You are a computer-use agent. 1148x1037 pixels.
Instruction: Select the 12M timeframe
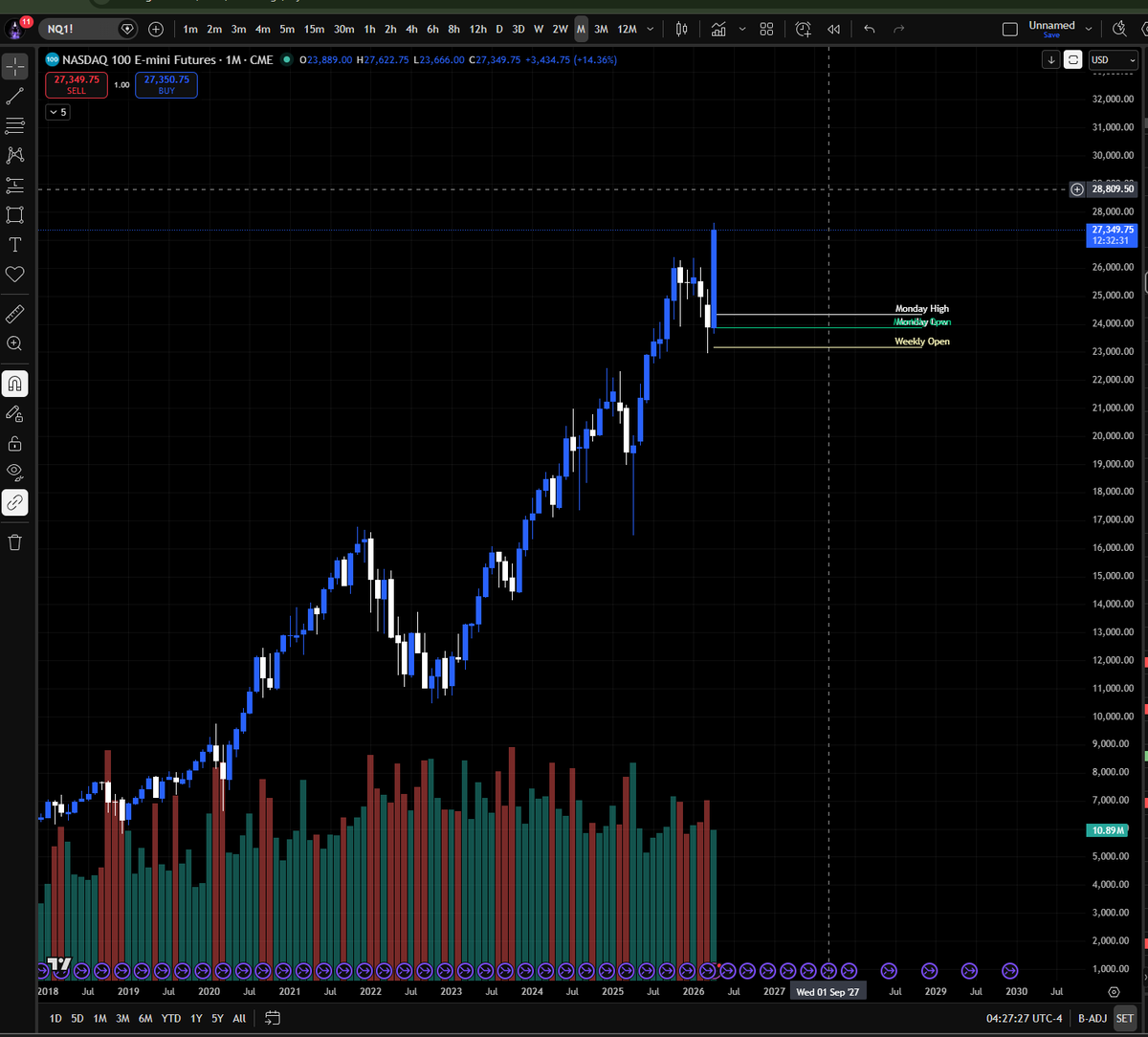tap(627, 29)
